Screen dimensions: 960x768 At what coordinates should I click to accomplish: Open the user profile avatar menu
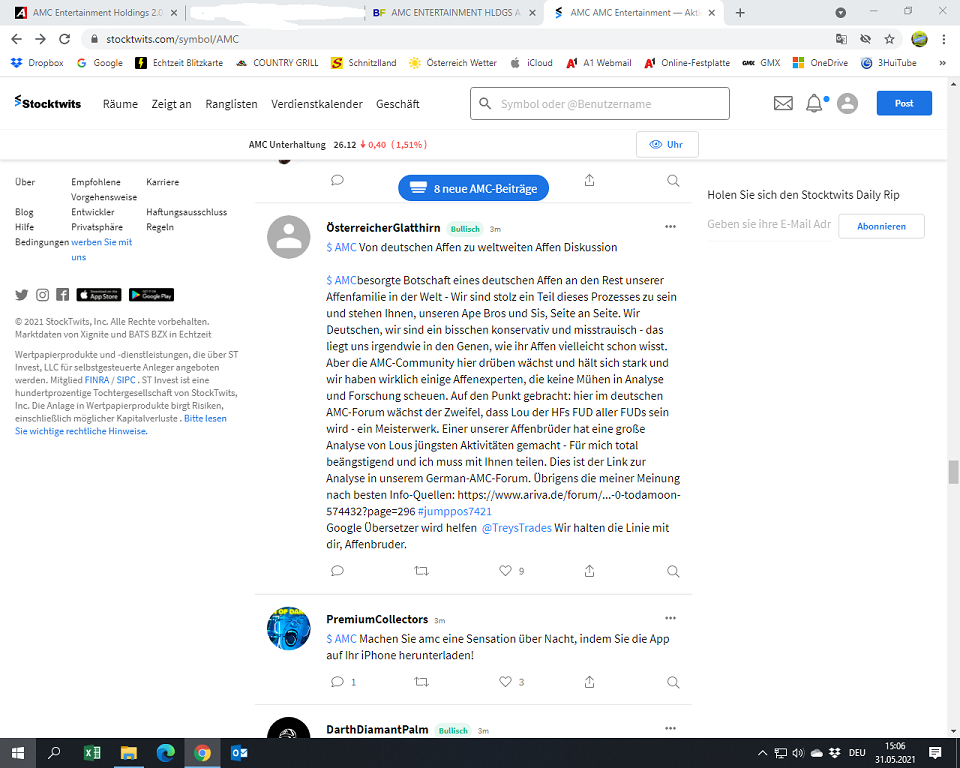click(847, 104)
